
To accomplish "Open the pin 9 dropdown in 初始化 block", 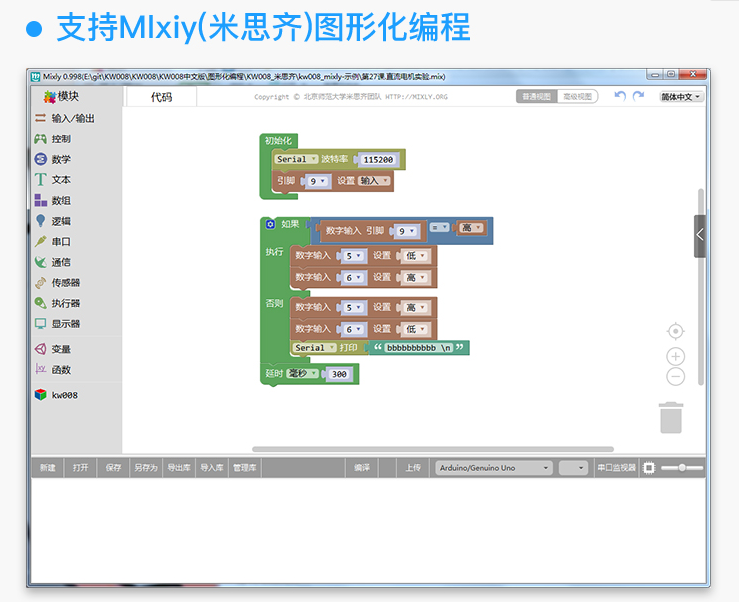I will [x=318, y=181].
